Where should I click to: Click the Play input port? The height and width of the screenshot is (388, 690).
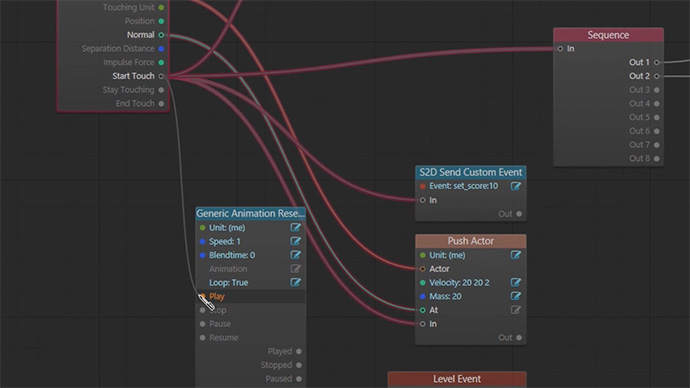(202, 296)
